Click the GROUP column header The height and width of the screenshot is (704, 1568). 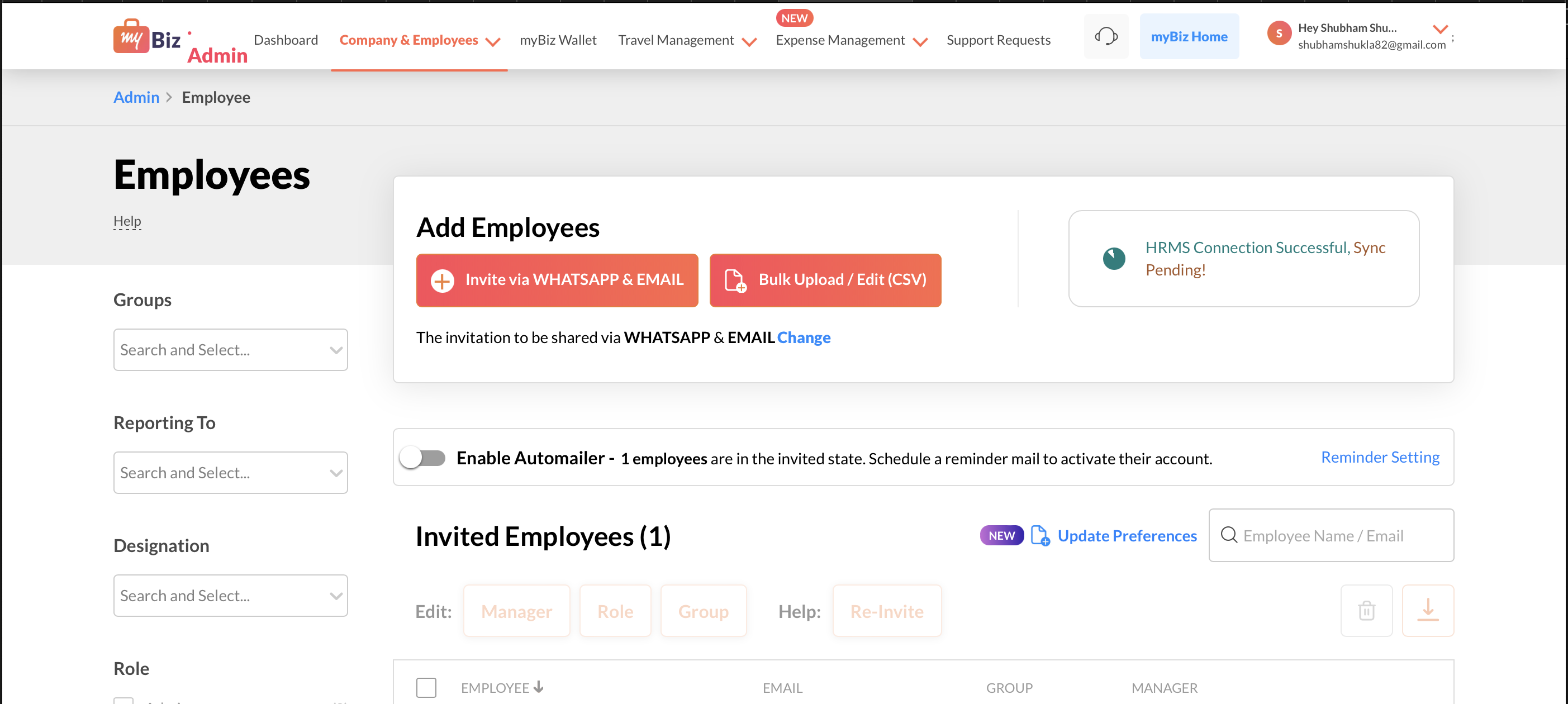point(1009,688)
